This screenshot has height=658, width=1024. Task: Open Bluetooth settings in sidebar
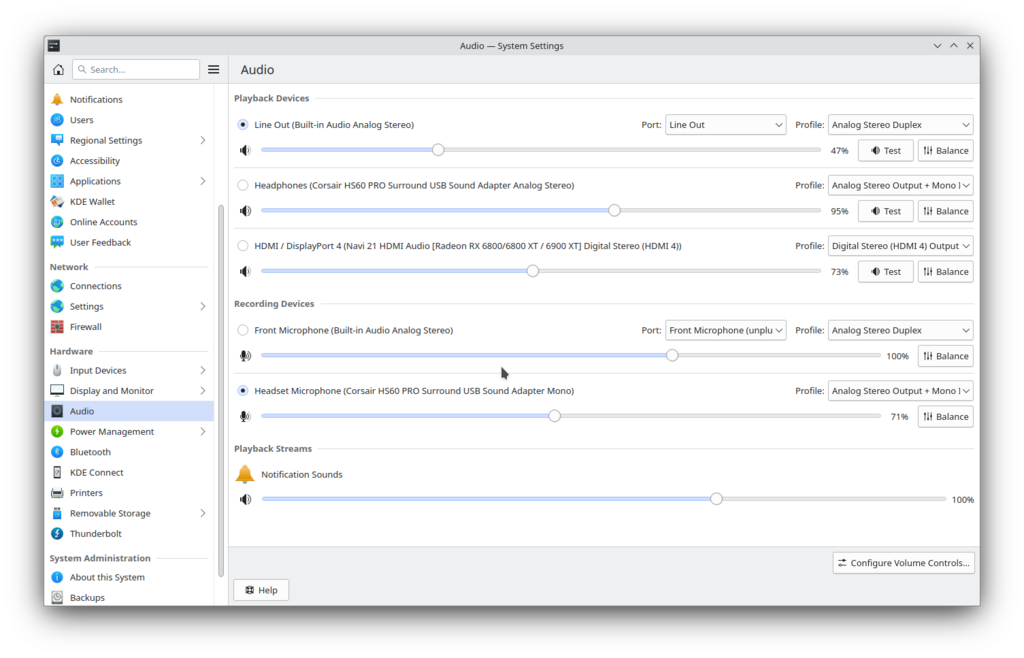90,452
